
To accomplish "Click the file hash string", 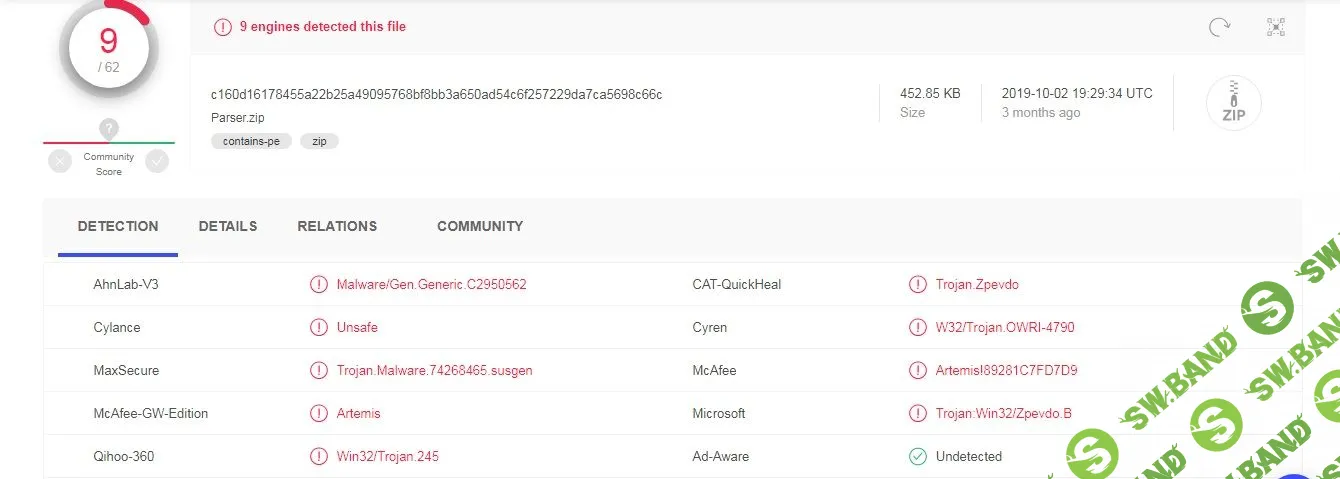I will click(x=436, y=94).
